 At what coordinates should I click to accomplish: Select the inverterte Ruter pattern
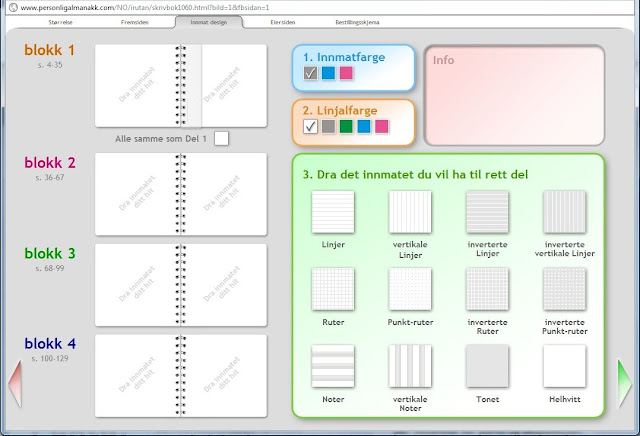pyautogui.click(x=487, y=289)
